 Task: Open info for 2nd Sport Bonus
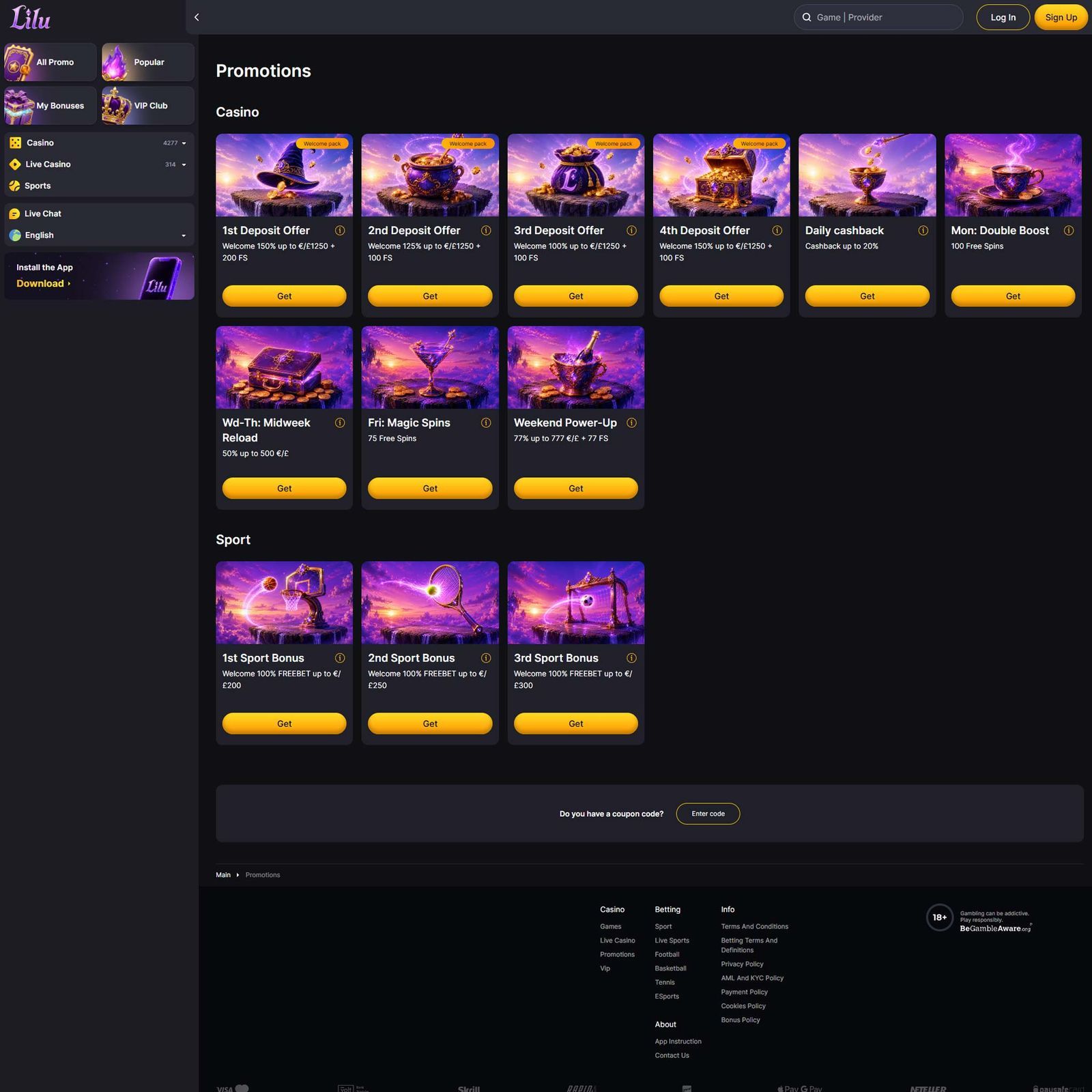(x=486, y=658)
